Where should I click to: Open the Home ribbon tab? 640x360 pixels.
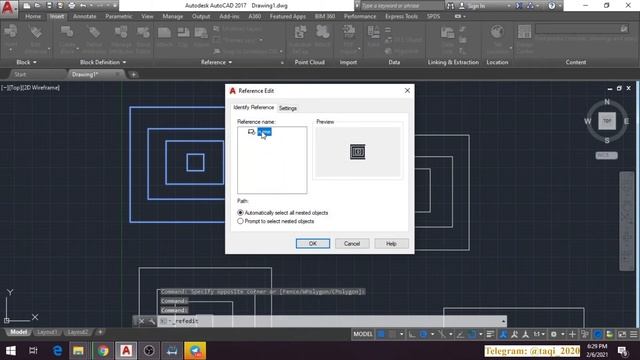33,16
